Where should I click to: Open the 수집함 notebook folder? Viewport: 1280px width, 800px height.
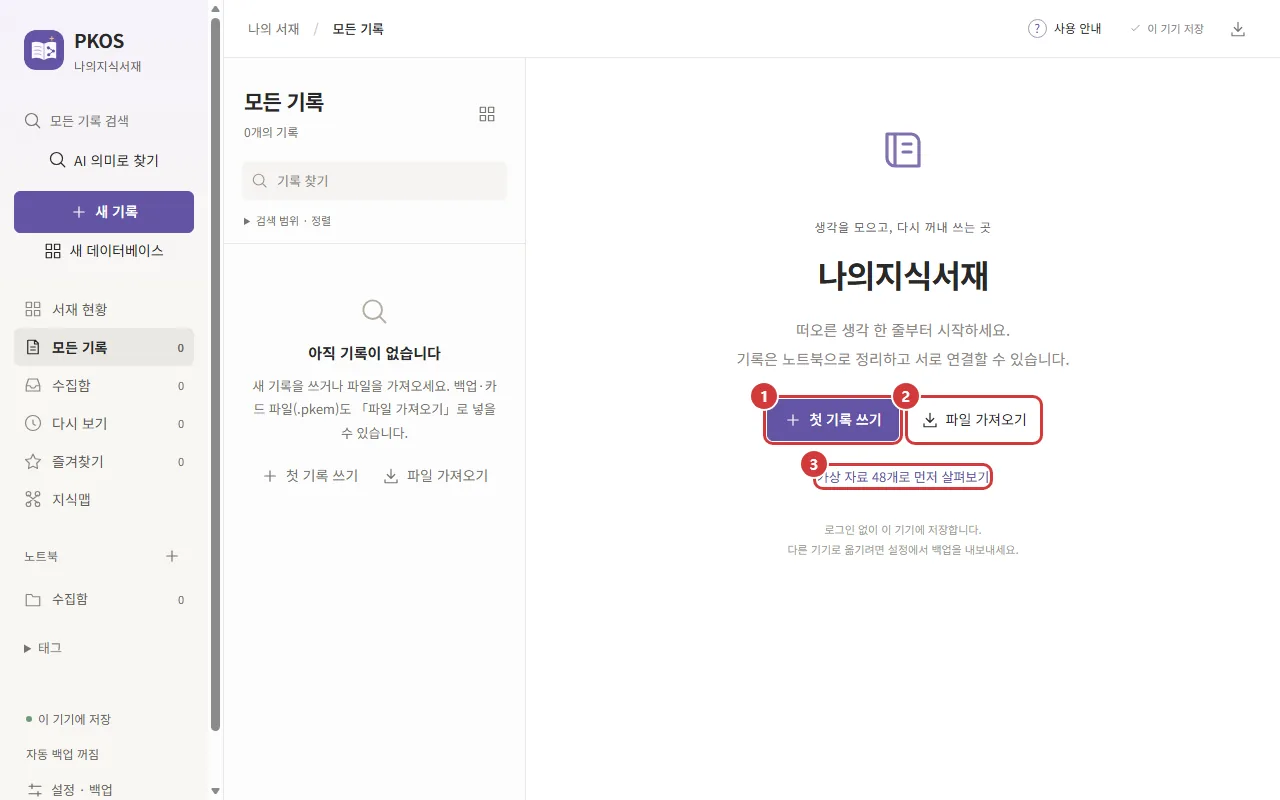click(x=104, y=600)
